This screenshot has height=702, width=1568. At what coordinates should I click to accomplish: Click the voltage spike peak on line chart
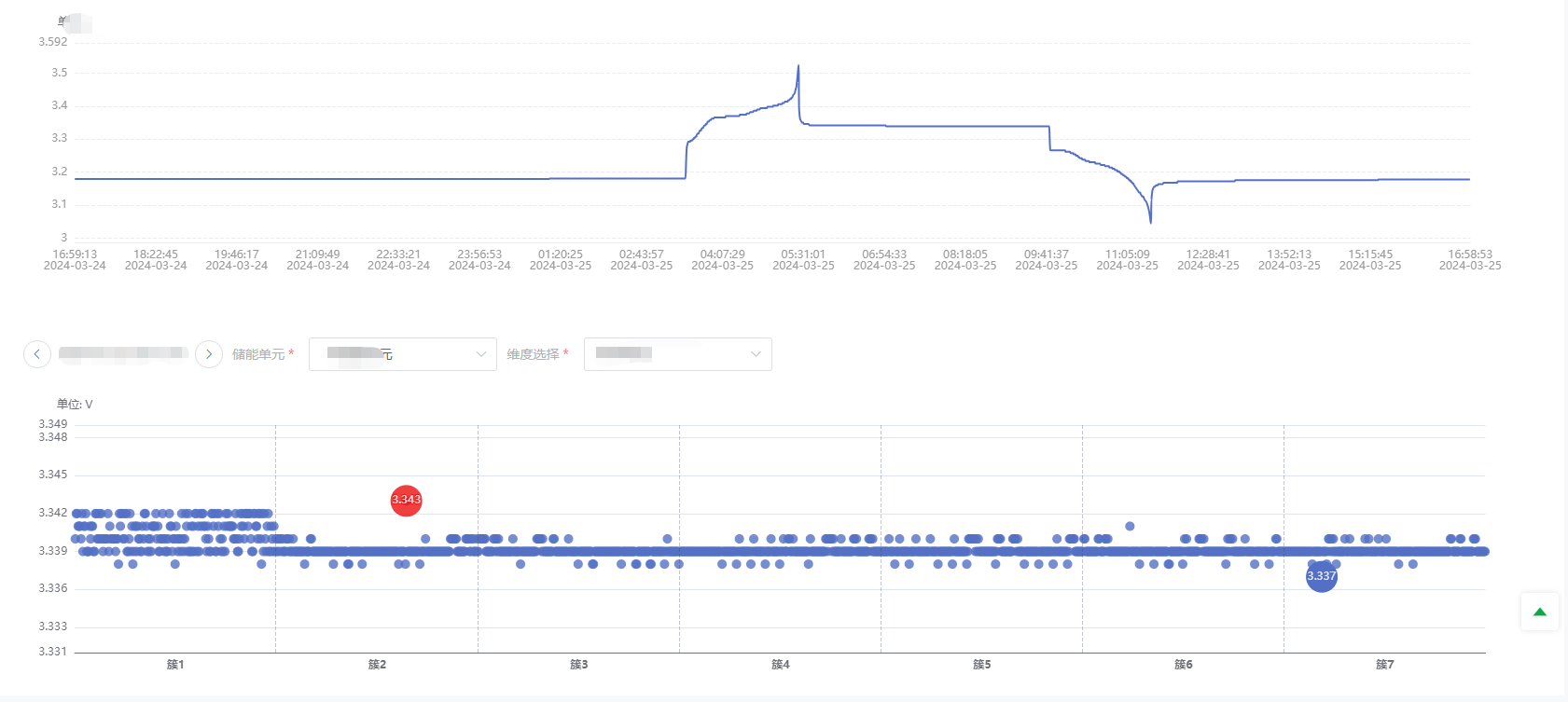pyautogui.click(x=798, y=66)
